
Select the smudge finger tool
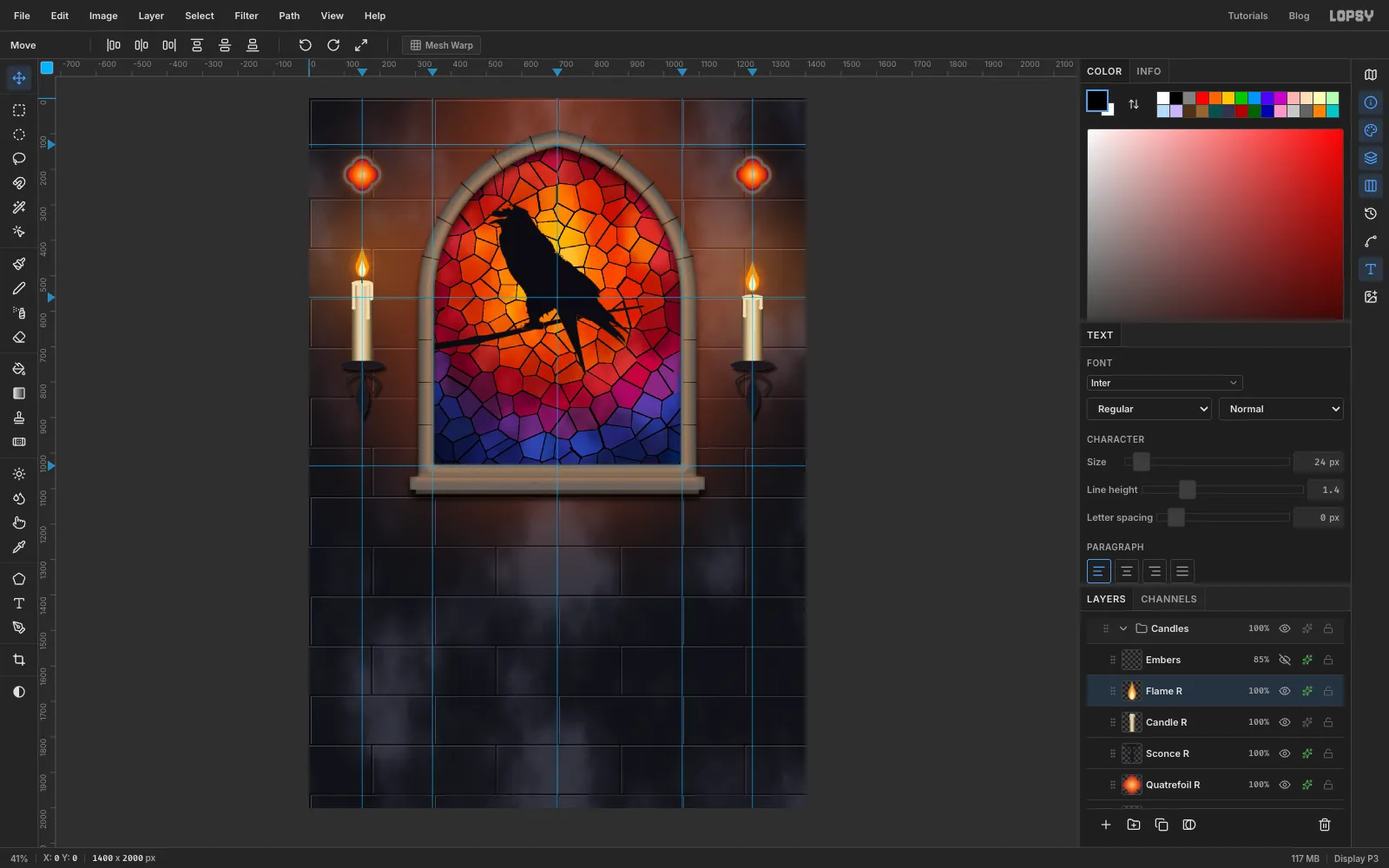click(19, 523)
